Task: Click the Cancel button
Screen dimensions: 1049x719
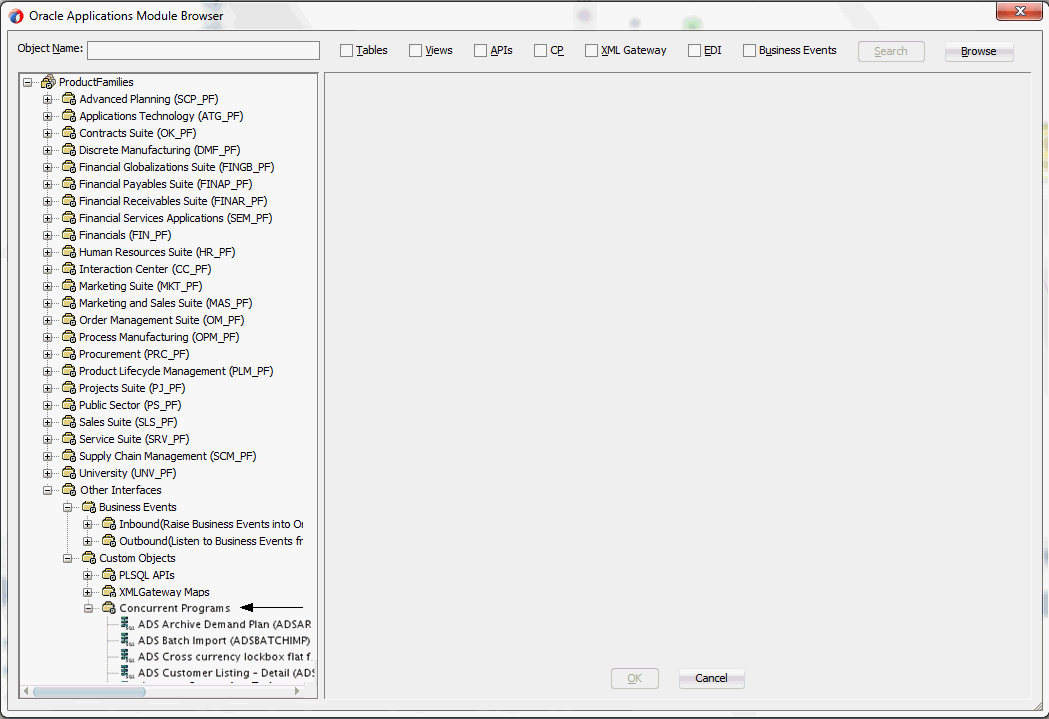Action: (x=711, y=678)
